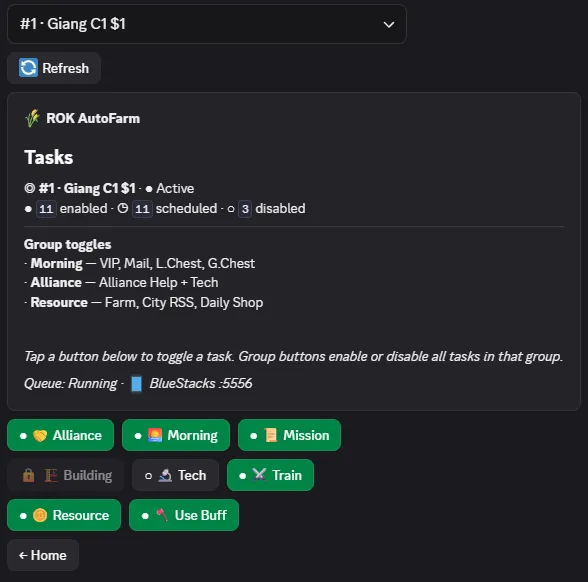Click the coin icon on Resource button

[40, 515]
